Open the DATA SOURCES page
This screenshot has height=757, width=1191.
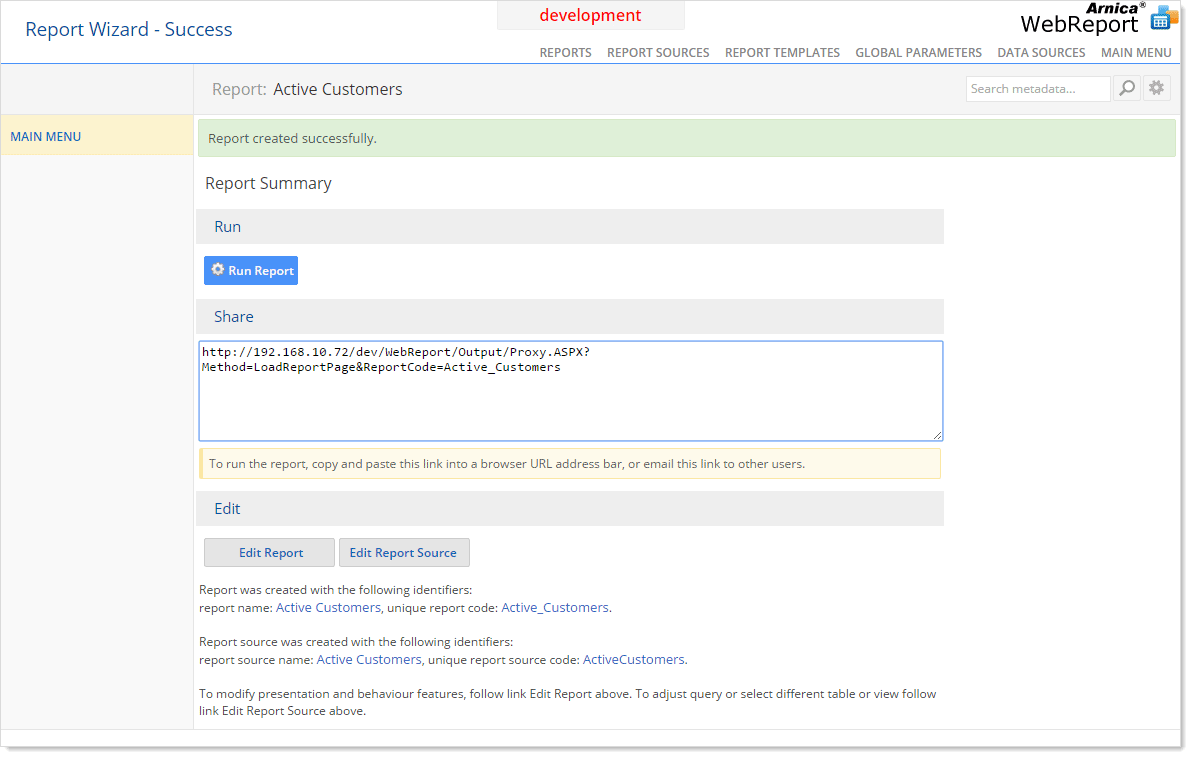pos(1041,52)
